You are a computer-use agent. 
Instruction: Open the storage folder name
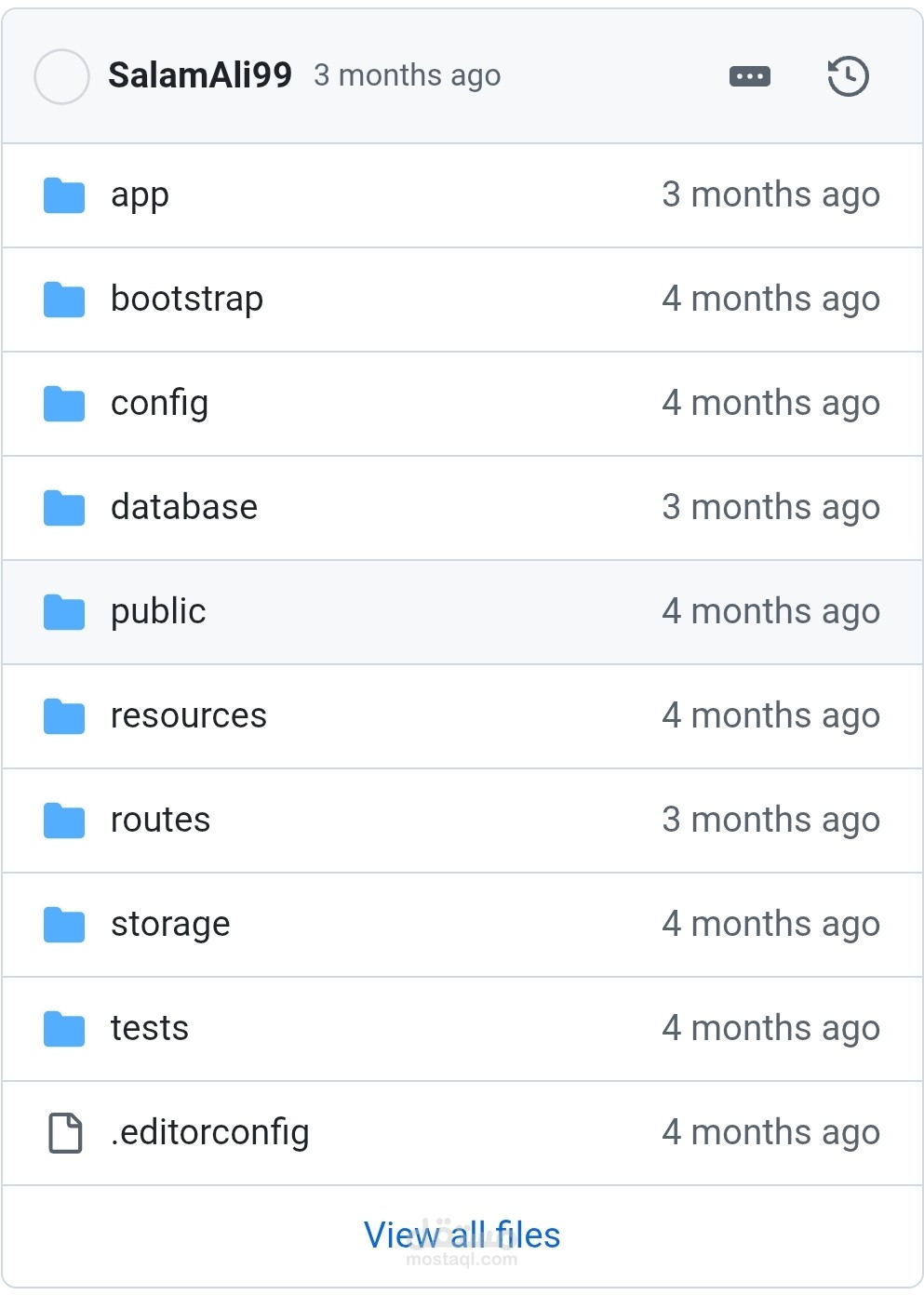click(170, 924)
